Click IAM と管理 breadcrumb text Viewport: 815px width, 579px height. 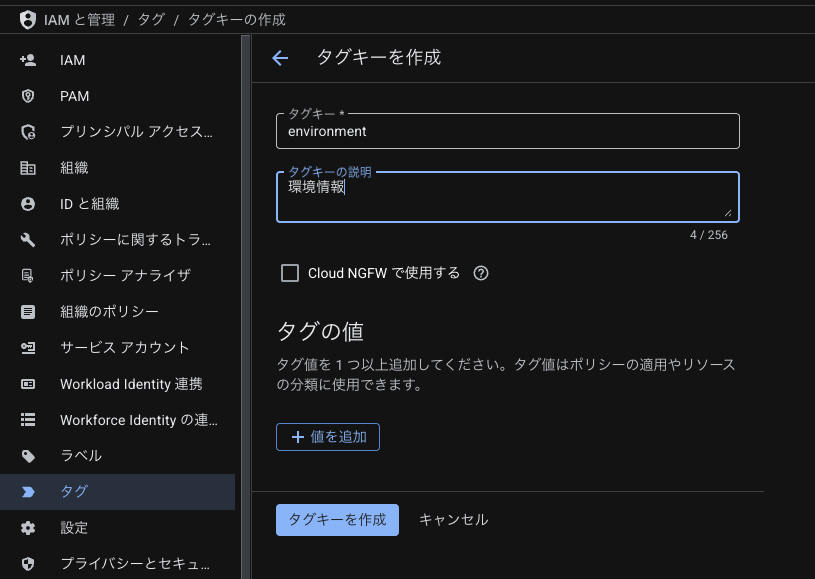tap(80, 20)
